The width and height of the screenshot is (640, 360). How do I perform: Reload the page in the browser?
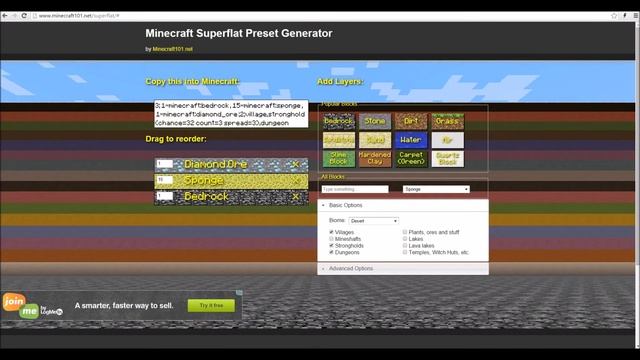coord(24,16)
